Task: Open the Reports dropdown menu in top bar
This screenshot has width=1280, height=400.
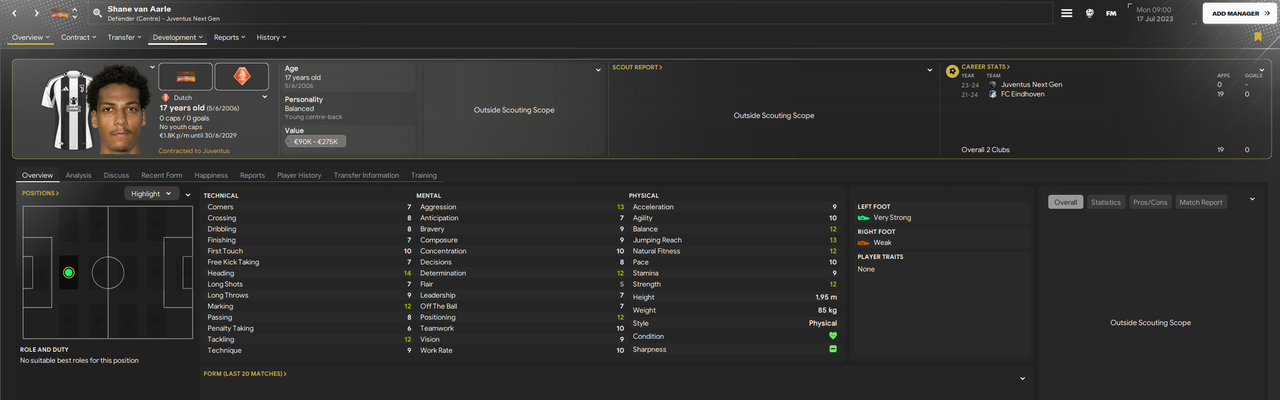Action: [229, 37]
